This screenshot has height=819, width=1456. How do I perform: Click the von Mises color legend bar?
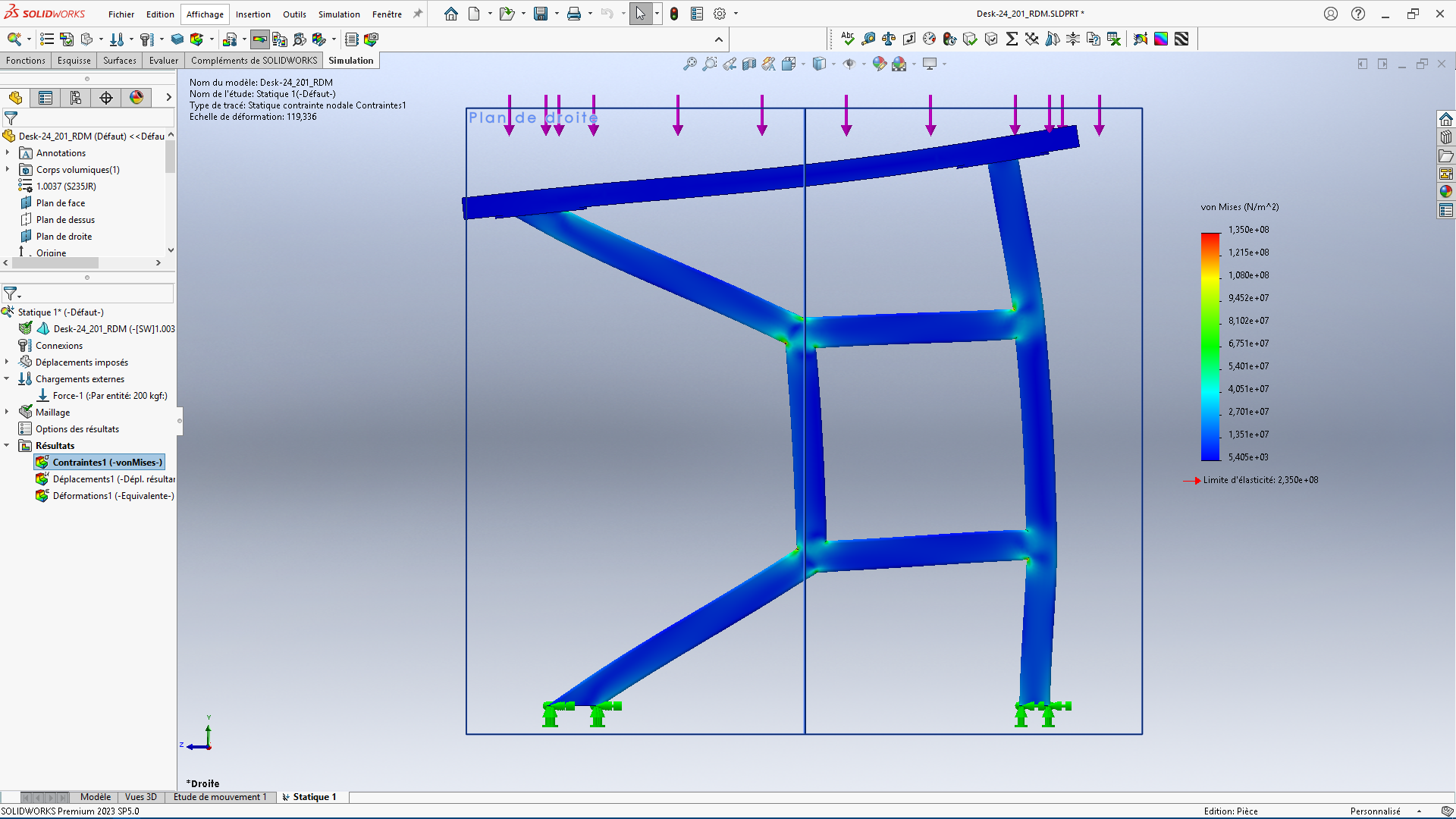(x=1210, y=347)
